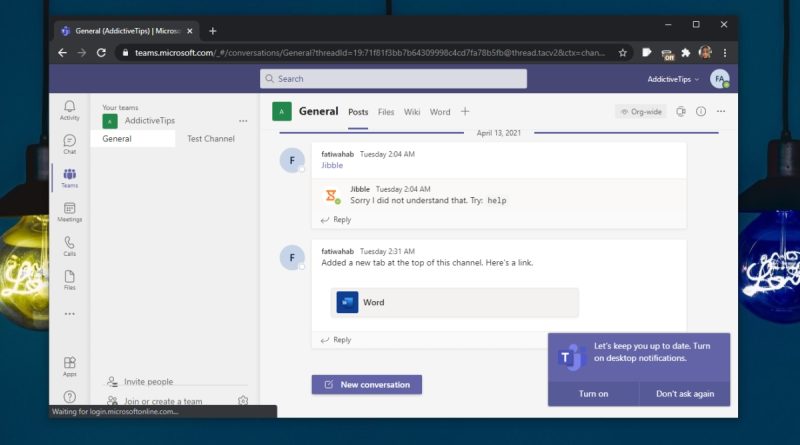Click Join or create a team
800x445 pixels.
point(163,402)
